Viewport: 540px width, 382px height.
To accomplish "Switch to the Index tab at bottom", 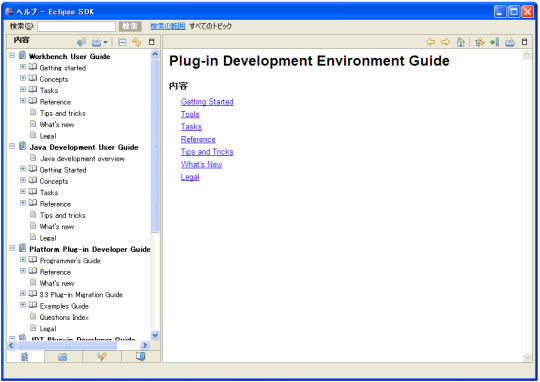I will point(63,357).
